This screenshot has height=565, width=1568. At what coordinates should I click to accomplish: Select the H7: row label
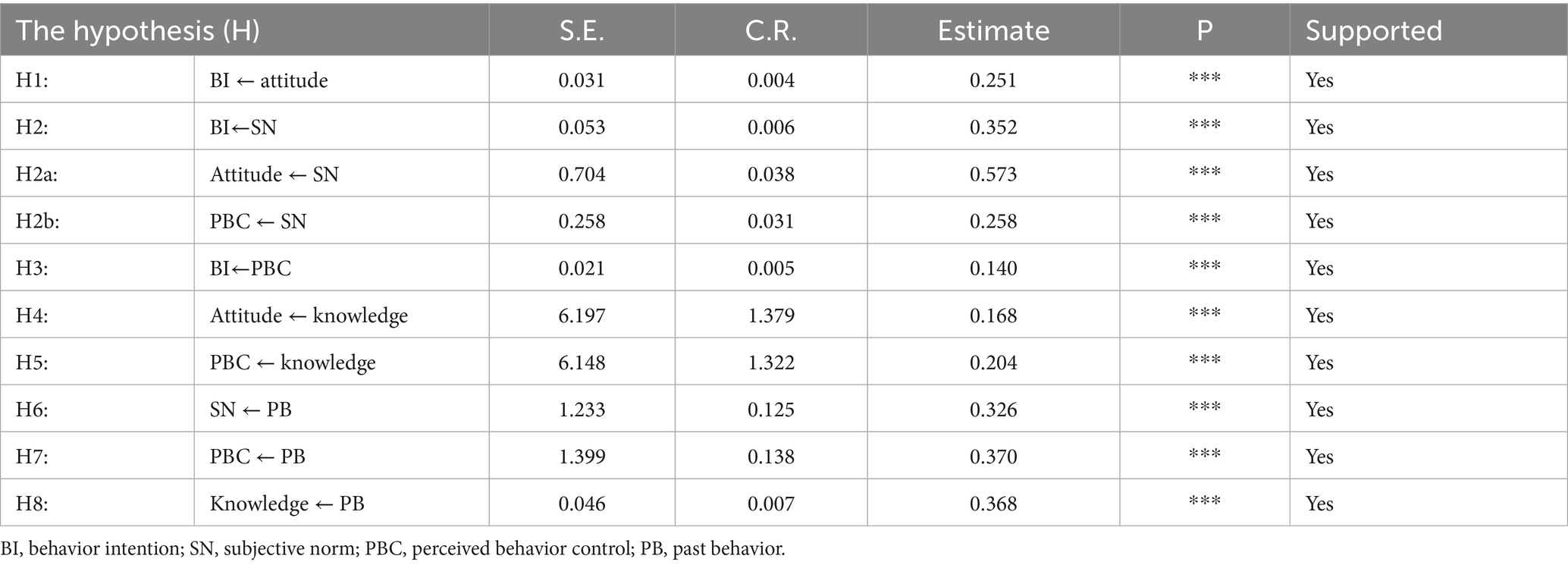(32, 457)
